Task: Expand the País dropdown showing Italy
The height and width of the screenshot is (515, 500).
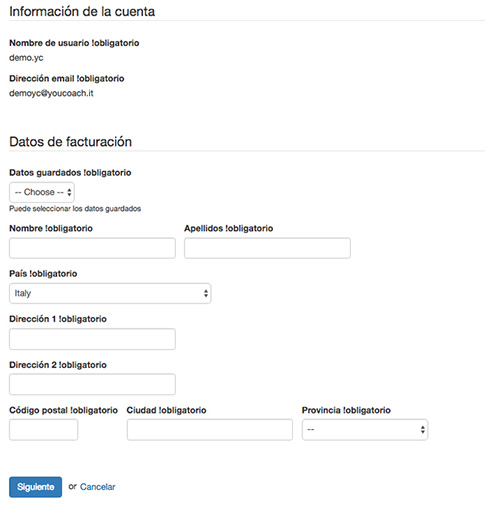Action: [110, 293]
